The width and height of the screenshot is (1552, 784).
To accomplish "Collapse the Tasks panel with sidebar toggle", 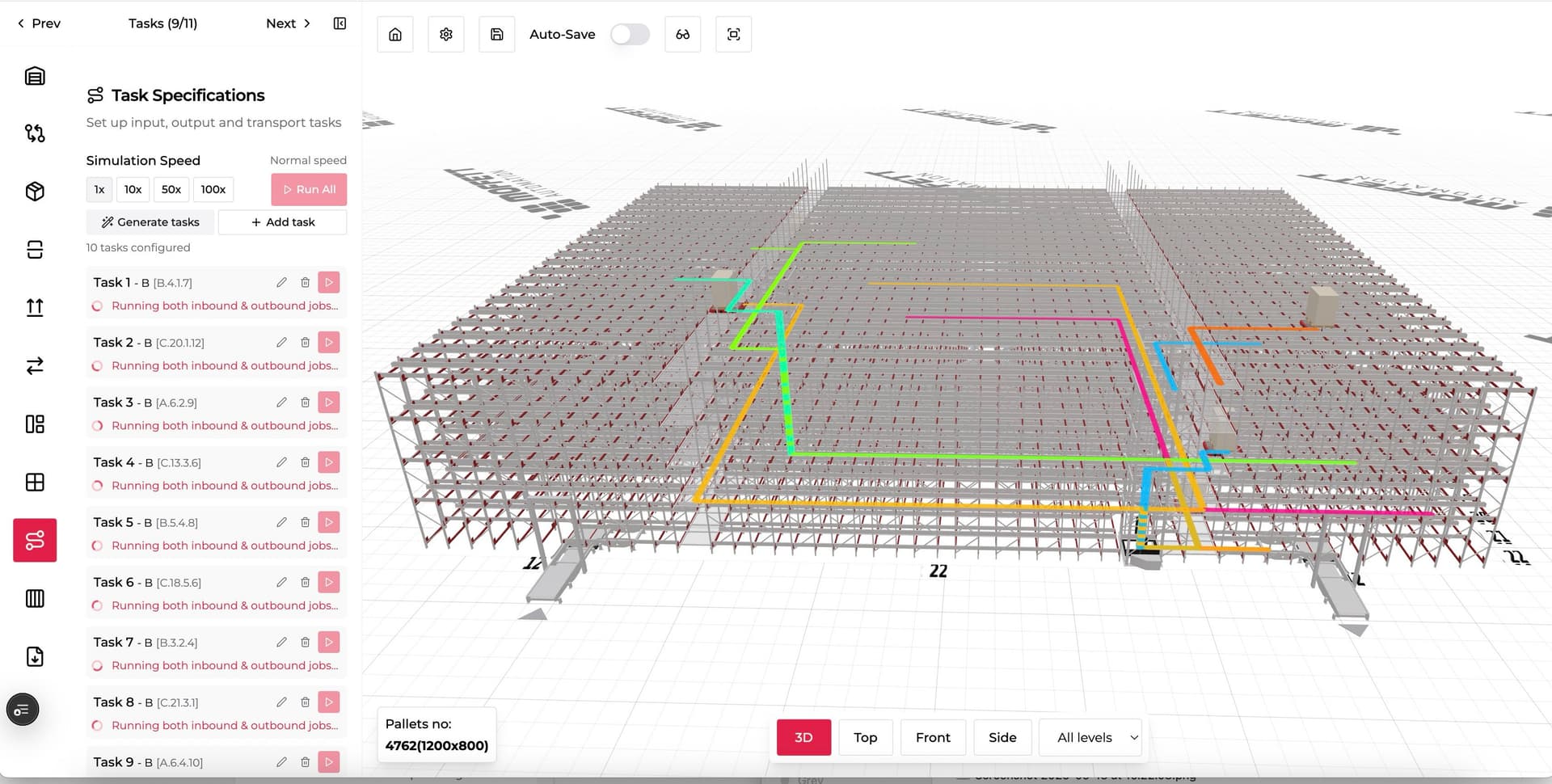I will 339,23.
